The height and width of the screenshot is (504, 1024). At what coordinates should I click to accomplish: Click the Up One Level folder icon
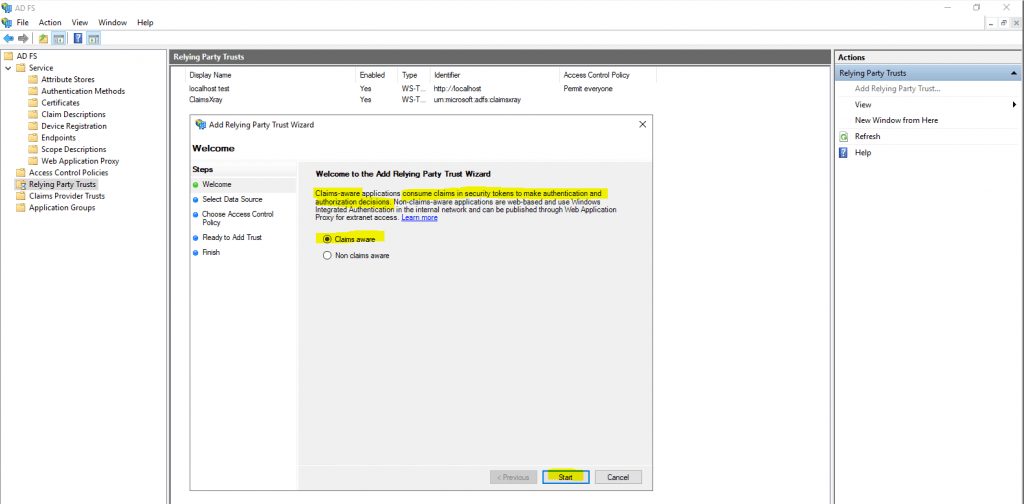coord(44,39)
